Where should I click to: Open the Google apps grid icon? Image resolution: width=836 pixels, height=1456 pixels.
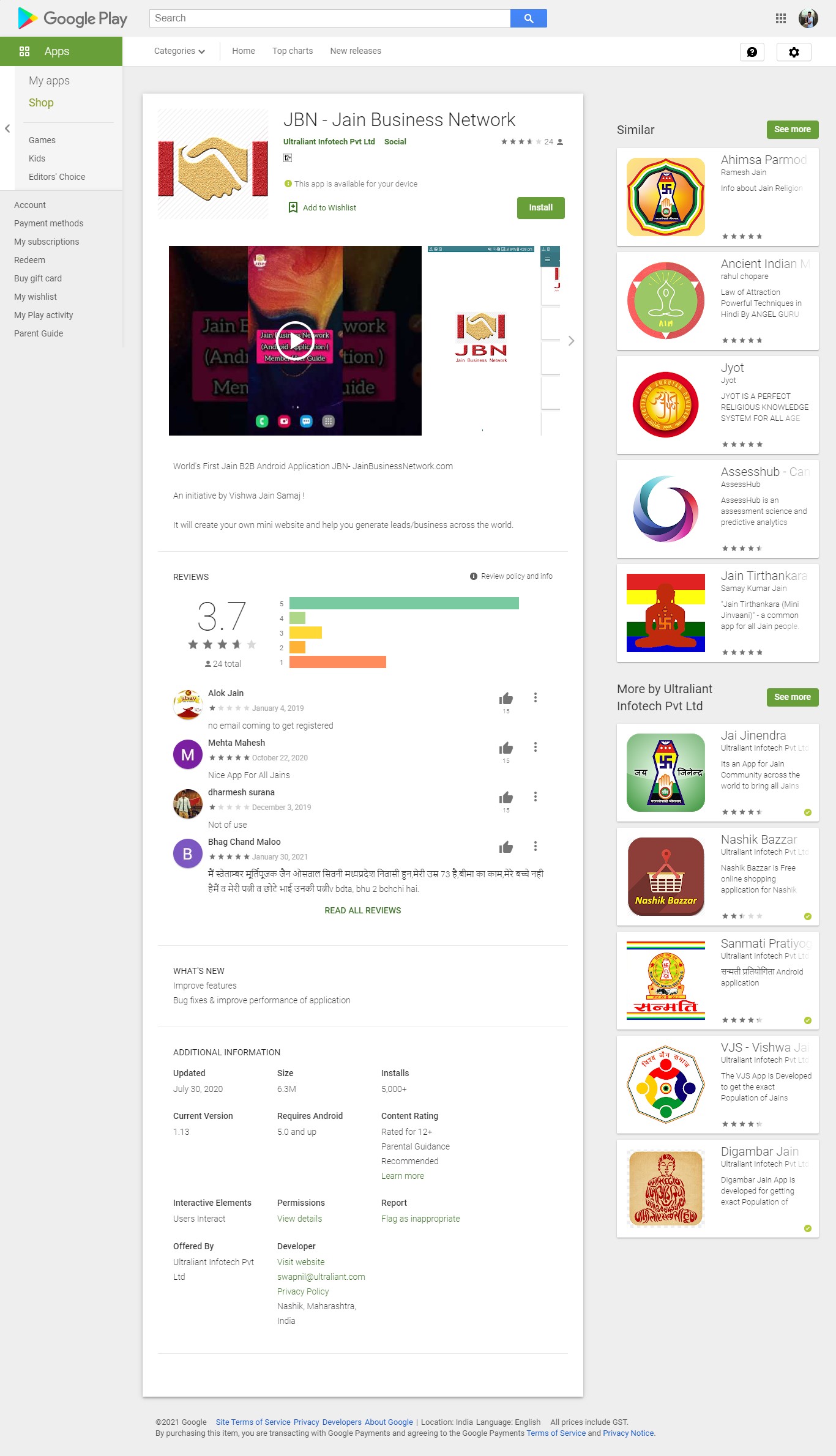pos(781,18)
